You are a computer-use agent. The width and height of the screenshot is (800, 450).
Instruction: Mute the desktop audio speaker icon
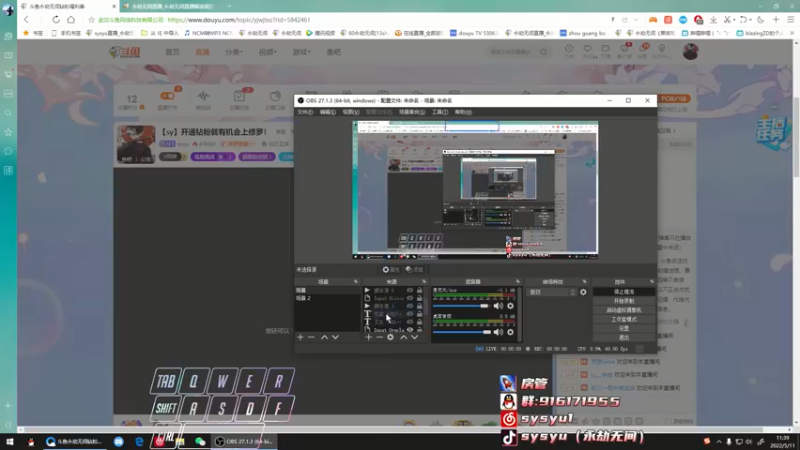point(498,332)
